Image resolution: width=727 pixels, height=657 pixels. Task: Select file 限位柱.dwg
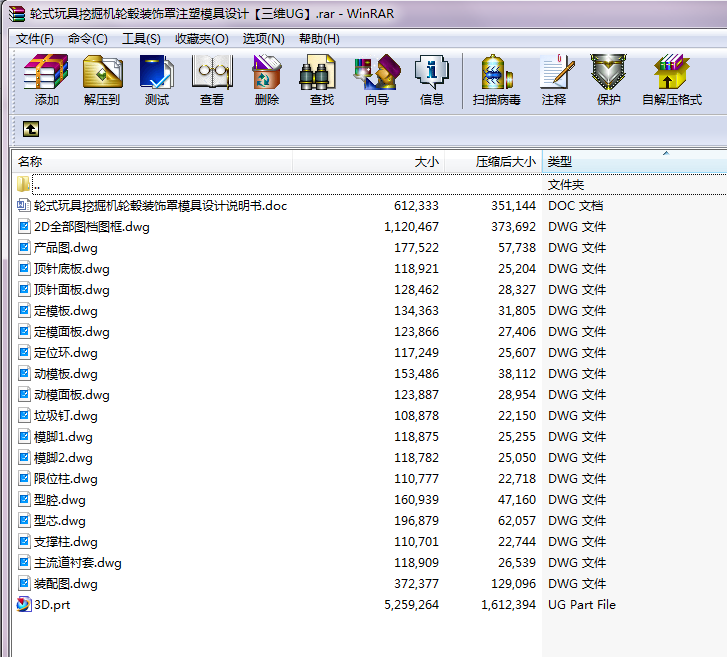click(65, 478)
